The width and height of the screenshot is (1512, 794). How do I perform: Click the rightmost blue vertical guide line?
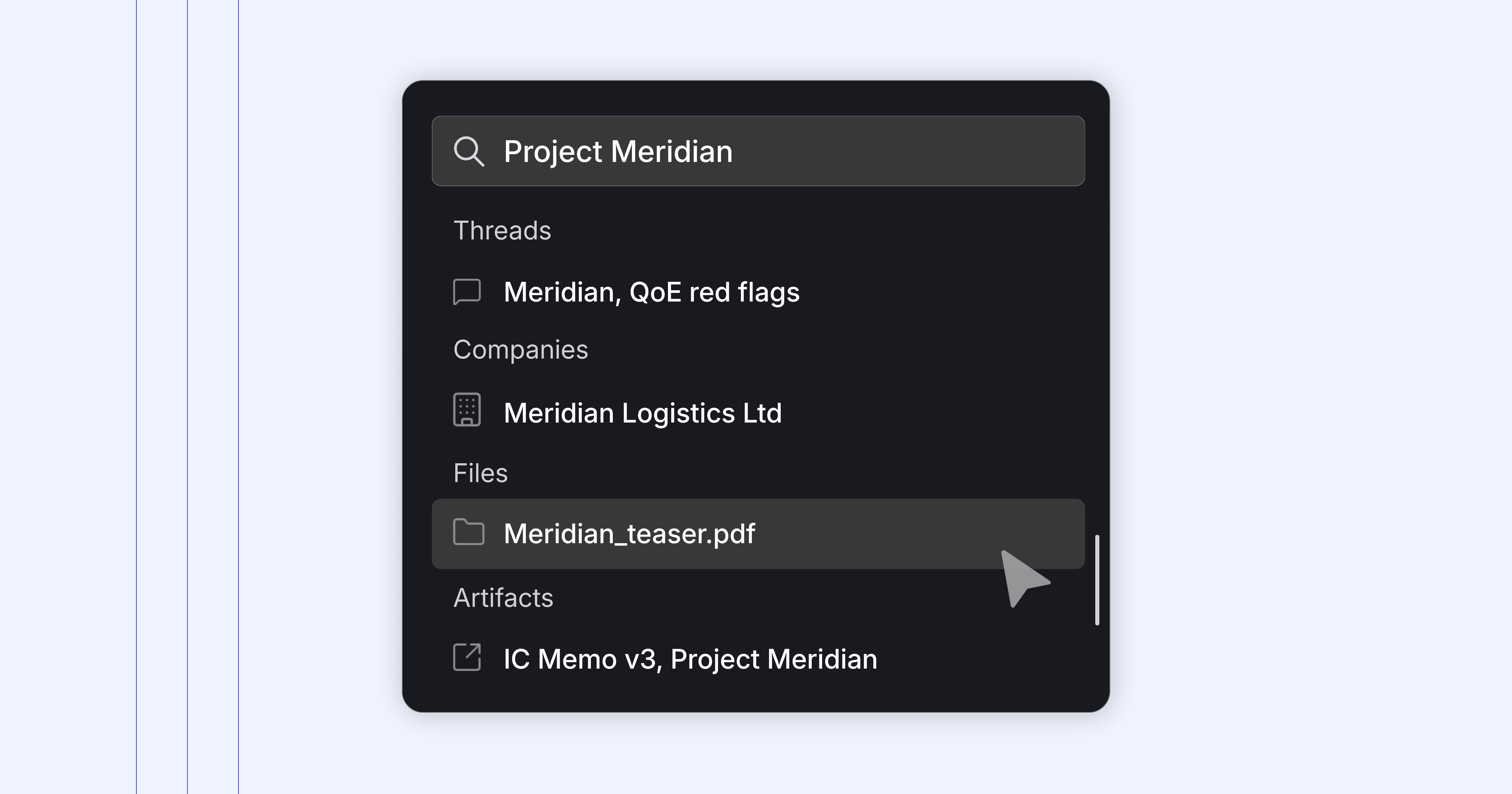(x=238, y=397)
